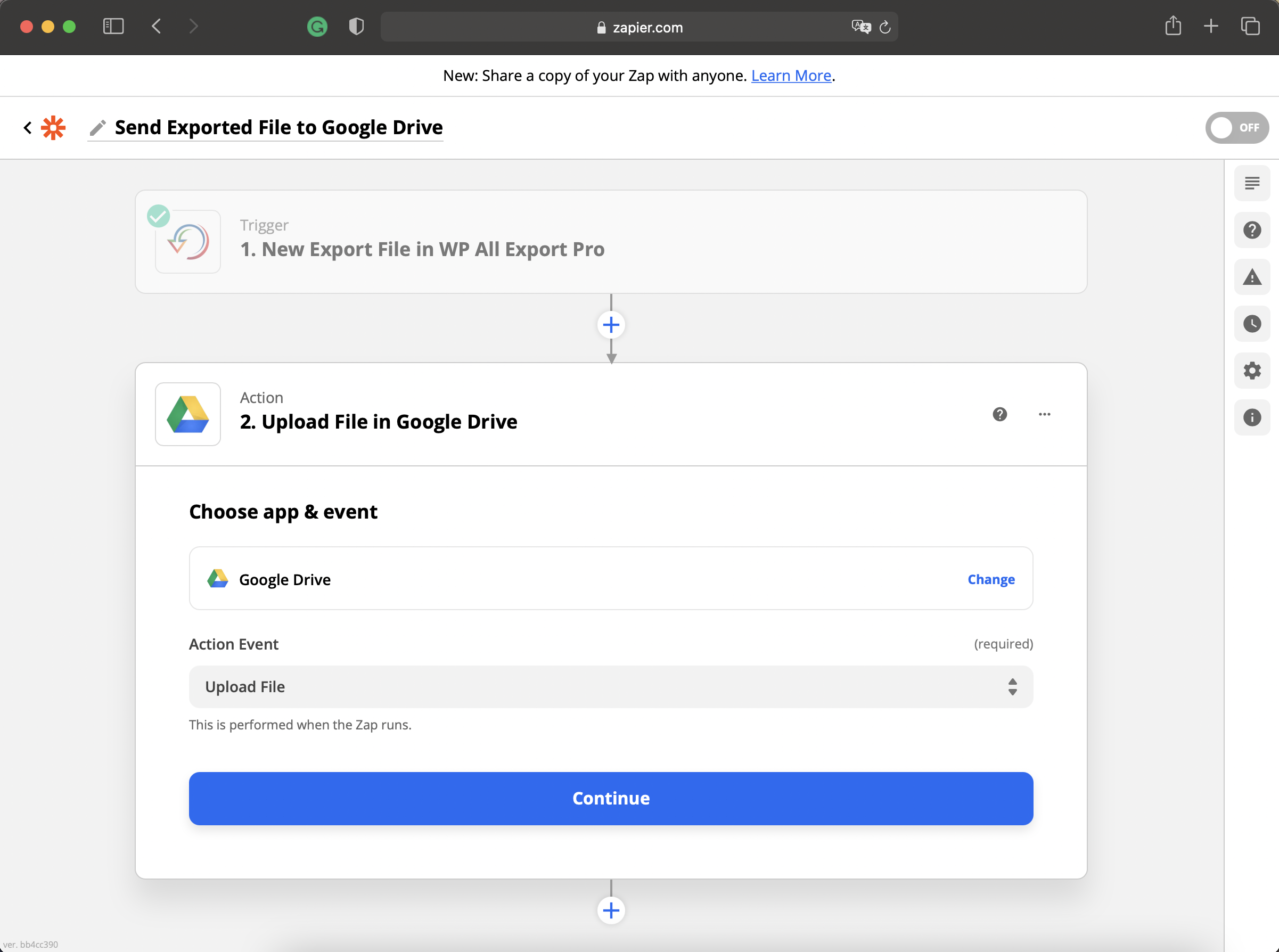This screenshot has width=1279, height=952.
Task: Click the info details sidebar icon
Action: click(1251, 417)
